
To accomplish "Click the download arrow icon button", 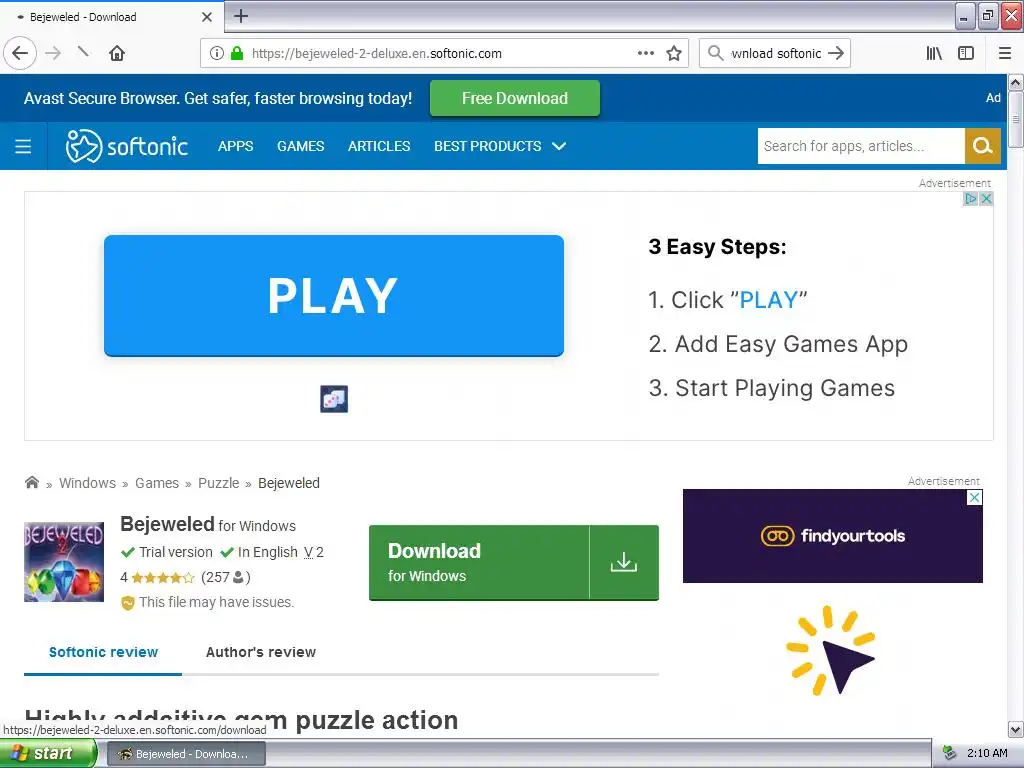I will [x=624, y=562].
